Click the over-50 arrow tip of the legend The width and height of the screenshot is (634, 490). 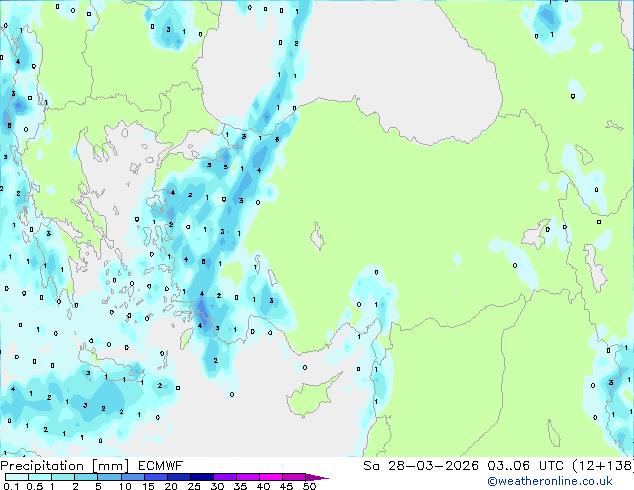tap(317, 477)
